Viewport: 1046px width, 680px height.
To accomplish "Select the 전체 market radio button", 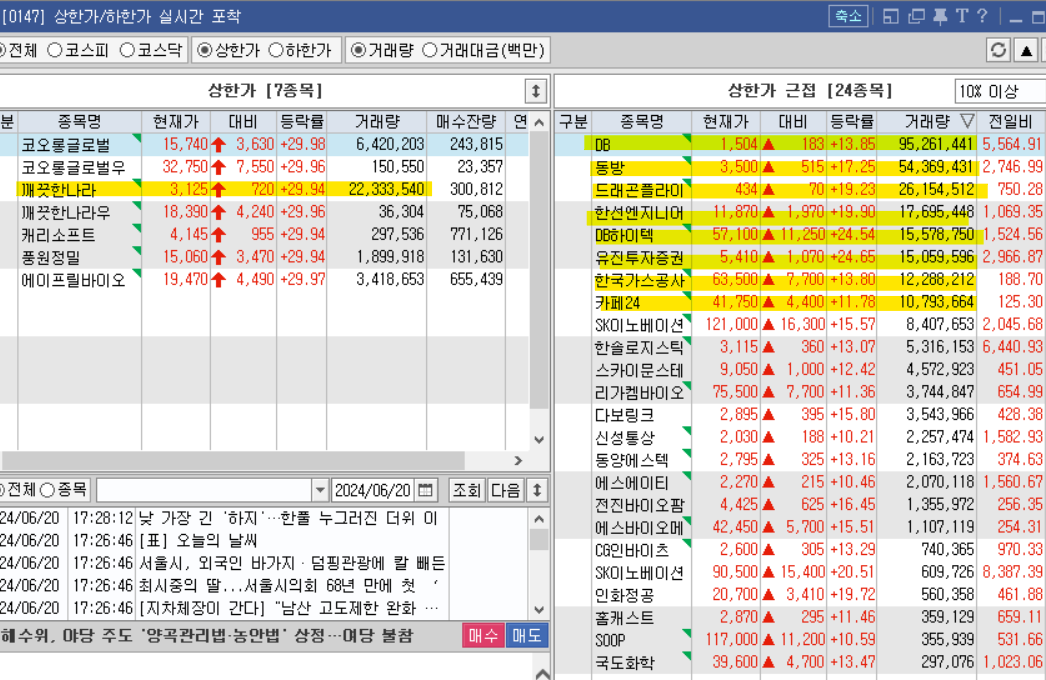I will point(18,50).
